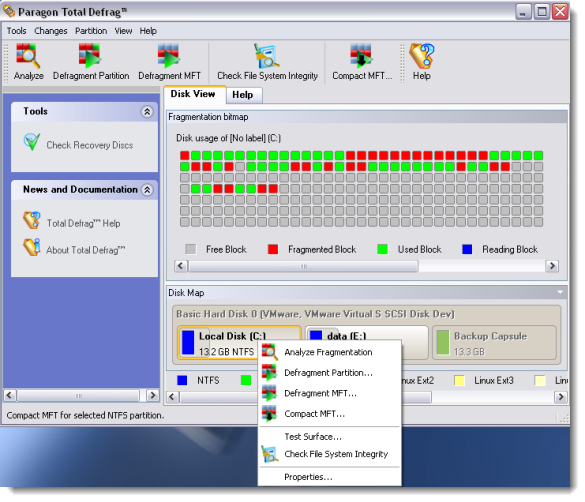Choose Test Surface... from context menu
This screenshot has height=502, width=585.
(330, 436)
